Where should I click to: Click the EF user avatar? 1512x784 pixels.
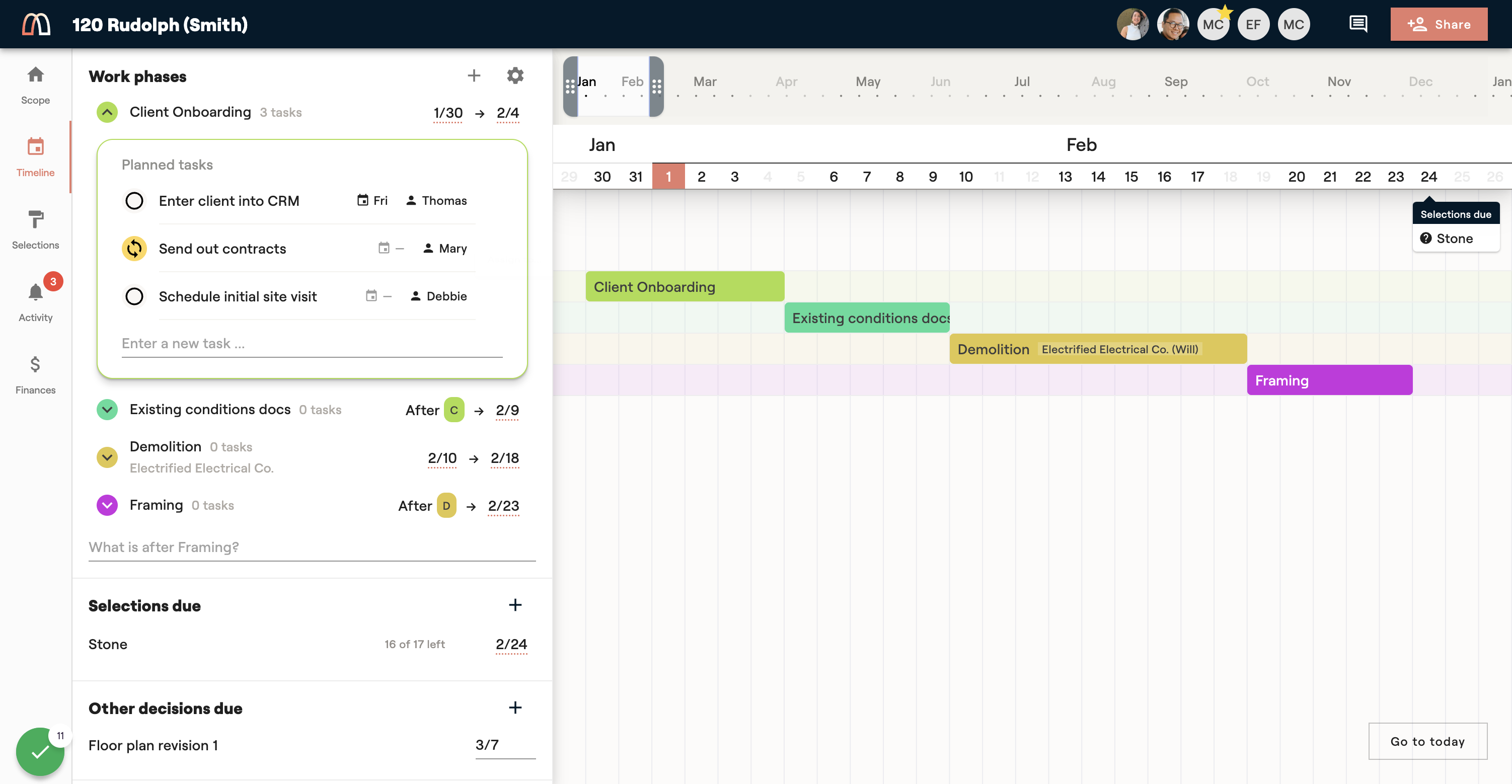tap(1253, 24)
